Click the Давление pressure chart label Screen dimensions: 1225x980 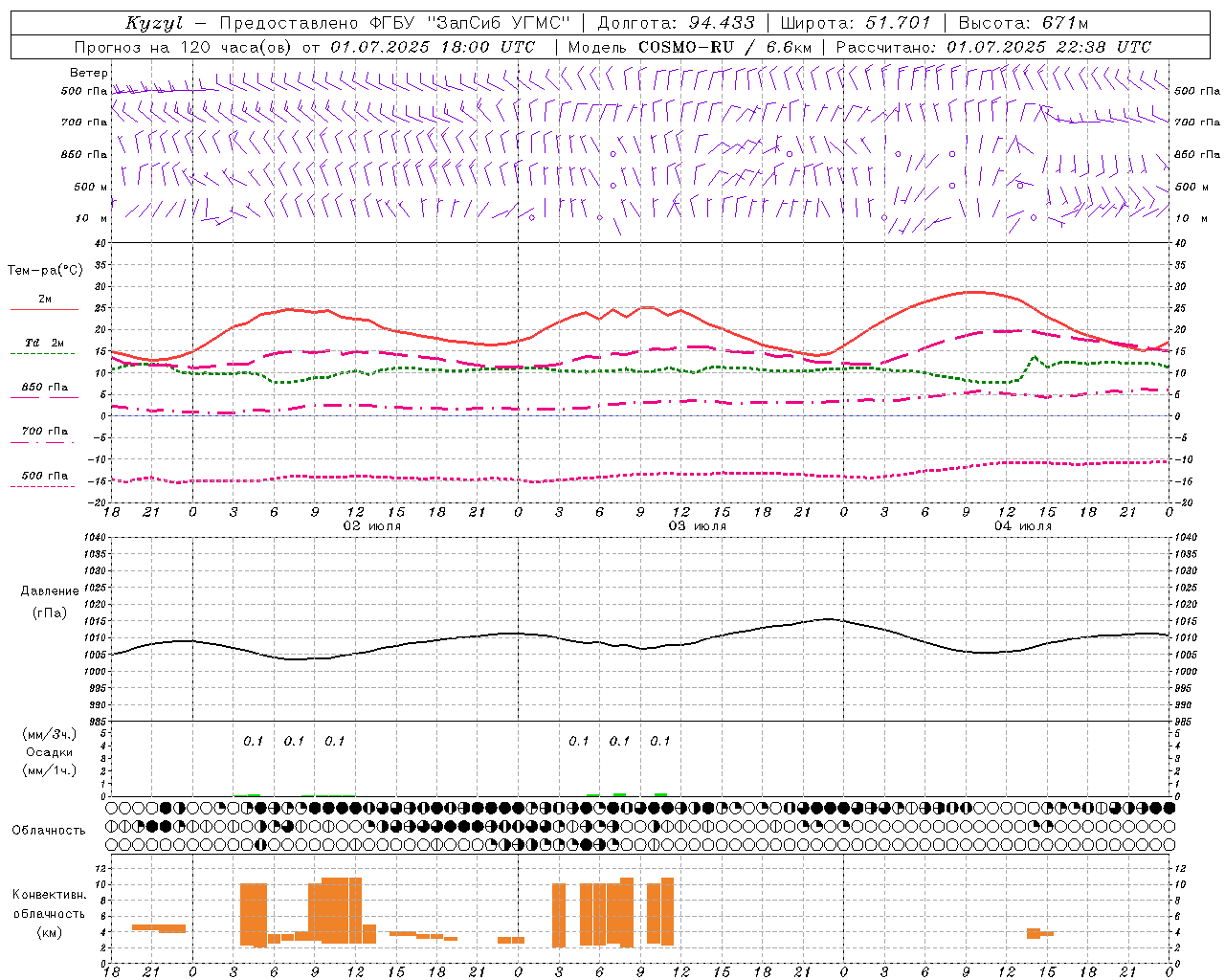50,591
